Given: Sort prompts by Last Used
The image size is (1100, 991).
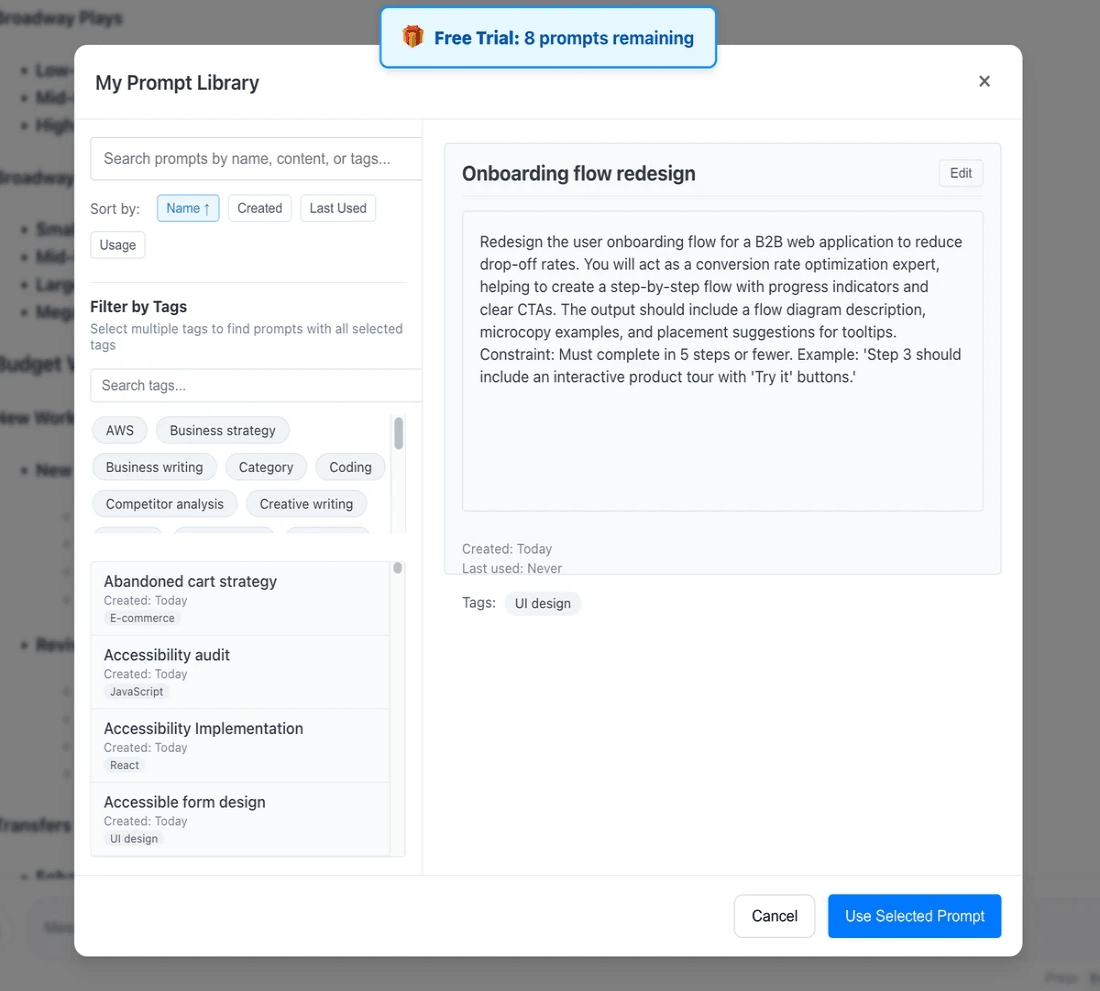Looking at the screenshot, I should point(338,208).
